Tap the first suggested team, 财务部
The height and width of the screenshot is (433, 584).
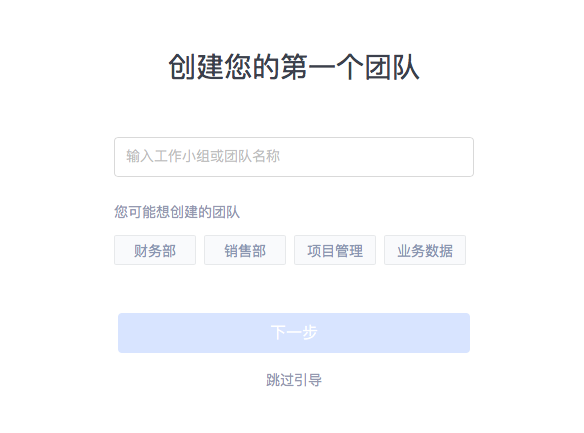pos(155,250)
